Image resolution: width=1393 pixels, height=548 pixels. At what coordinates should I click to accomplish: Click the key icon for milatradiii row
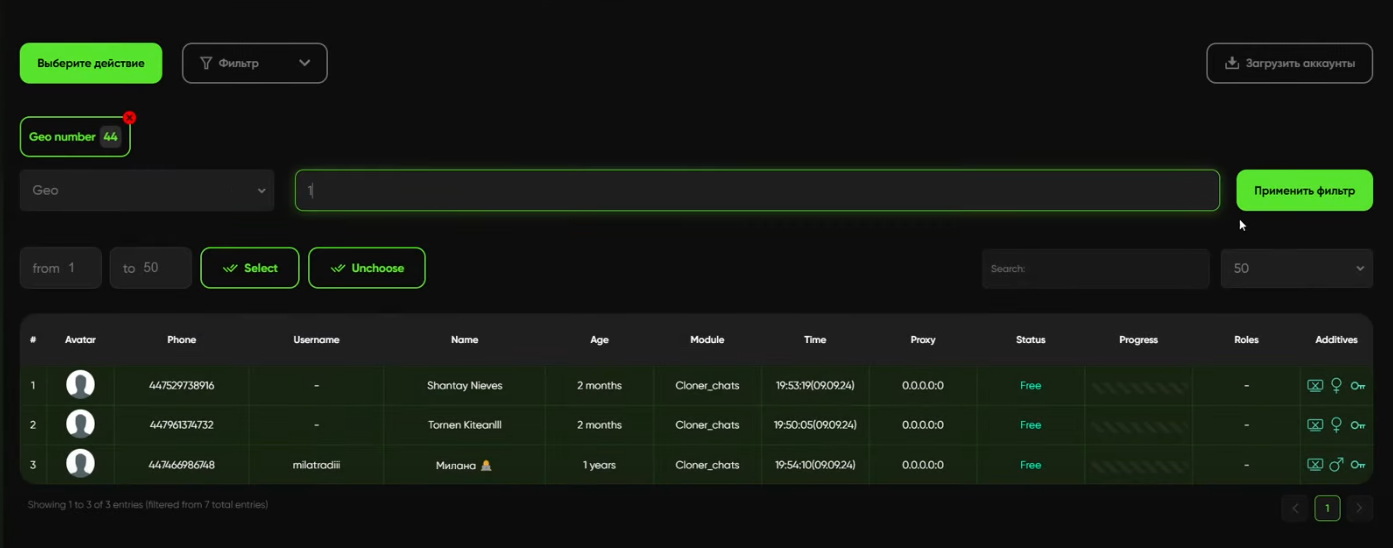(1357, 465)
